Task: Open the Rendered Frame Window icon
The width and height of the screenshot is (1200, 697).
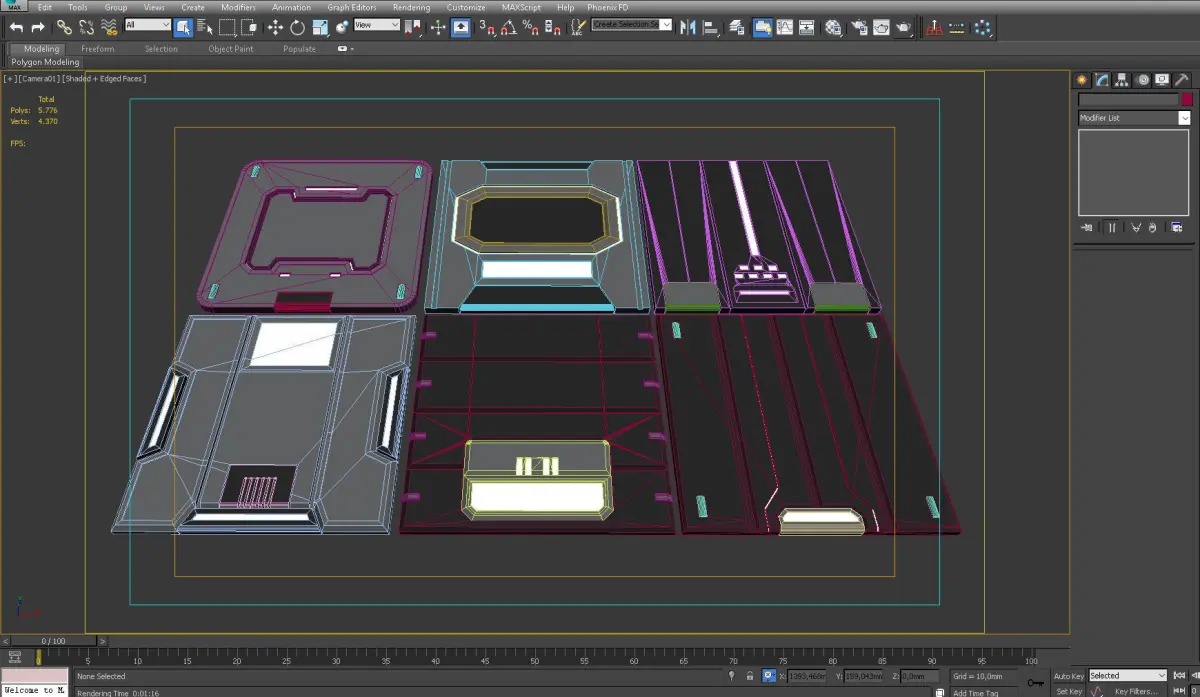Action: [x=881, y=27]
